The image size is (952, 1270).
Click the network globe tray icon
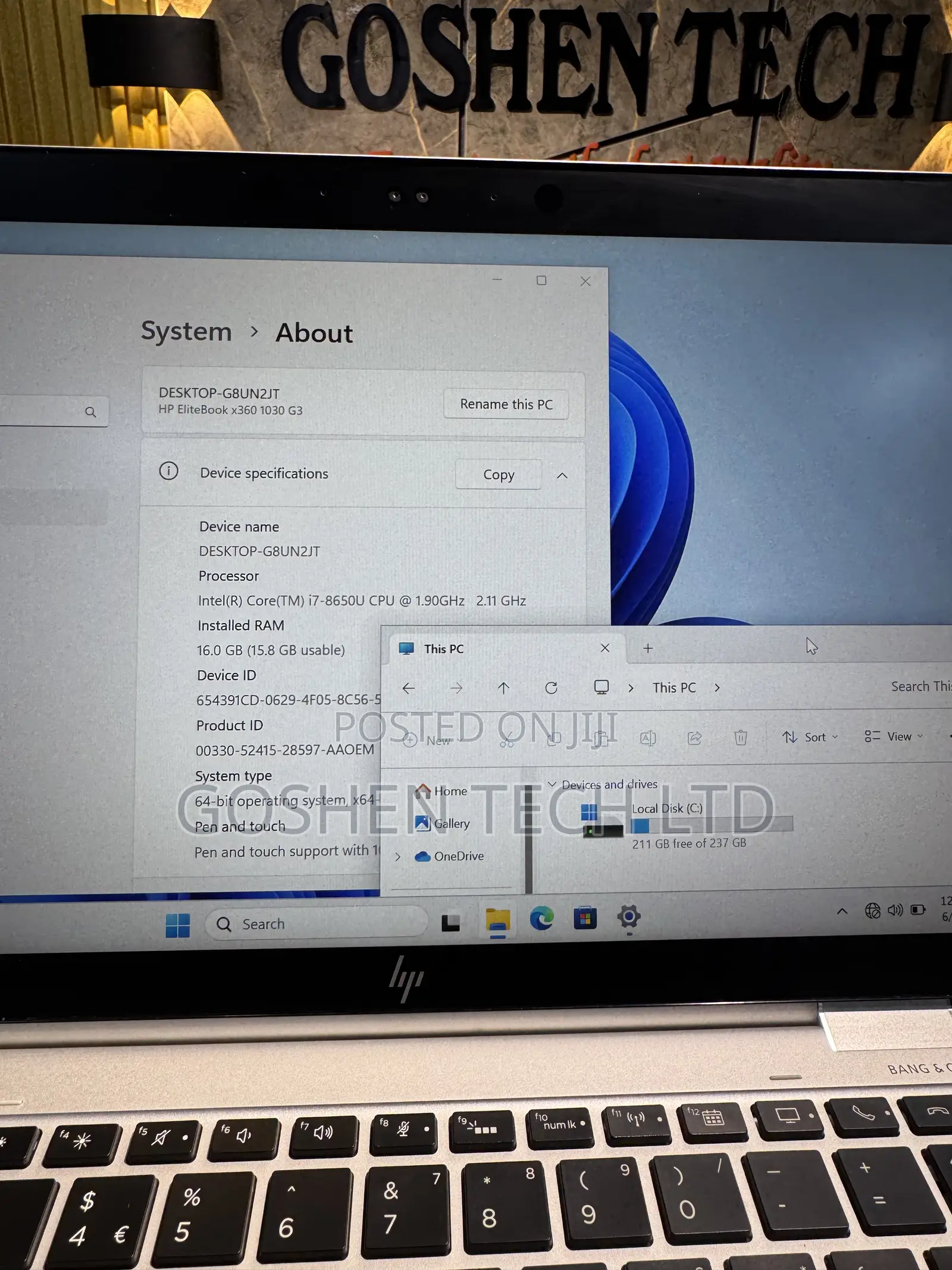coord(872,911)
